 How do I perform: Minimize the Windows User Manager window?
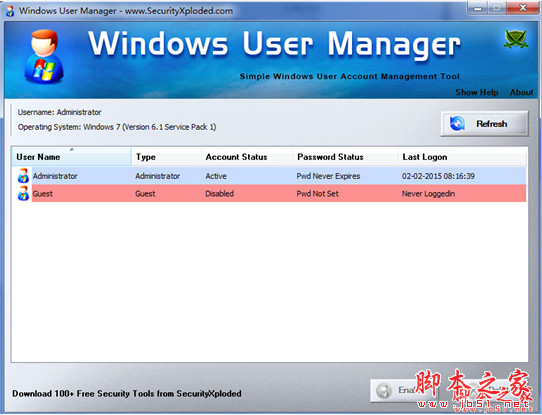point(478,8)
